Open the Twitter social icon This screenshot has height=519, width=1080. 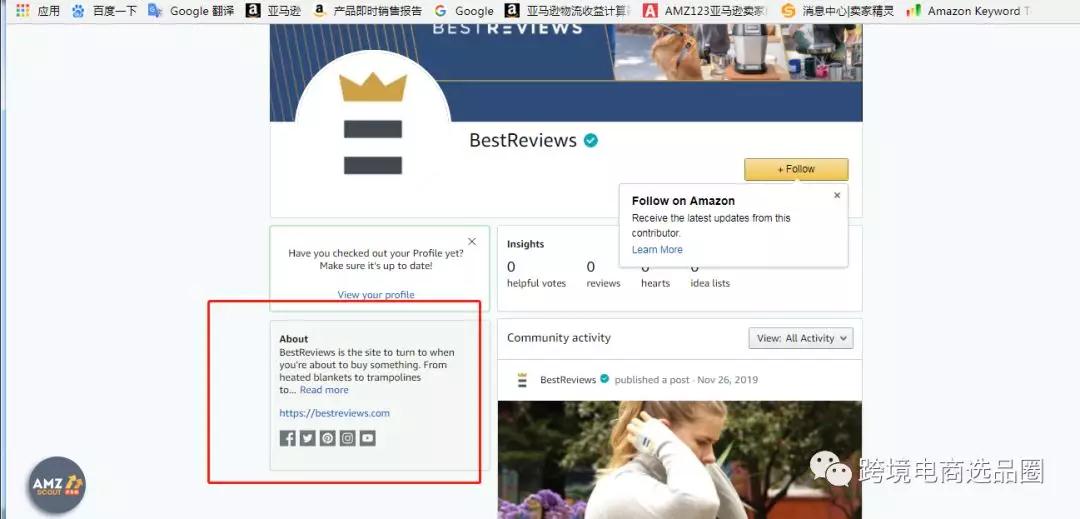pyautogui.click(x=307, y=438)
